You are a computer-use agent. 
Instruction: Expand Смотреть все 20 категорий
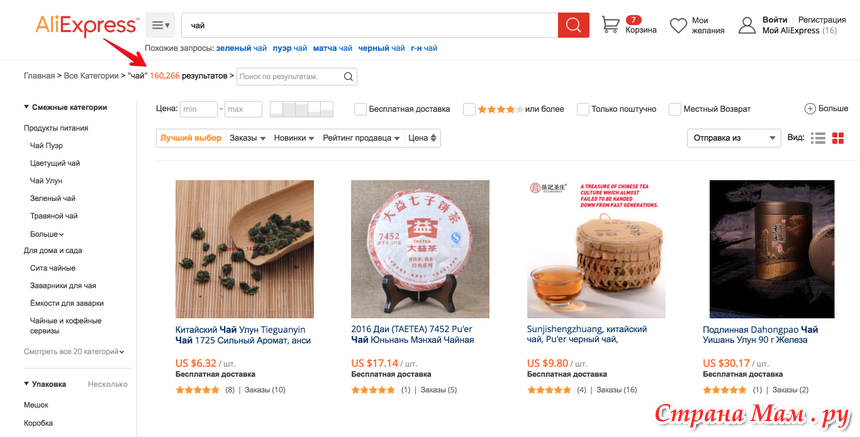(x=74, y=351)
